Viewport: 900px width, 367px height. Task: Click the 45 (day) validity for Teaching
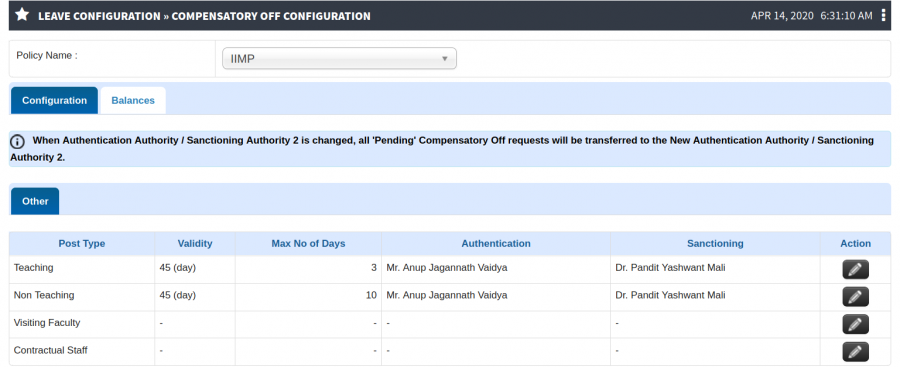coord(178,268)
